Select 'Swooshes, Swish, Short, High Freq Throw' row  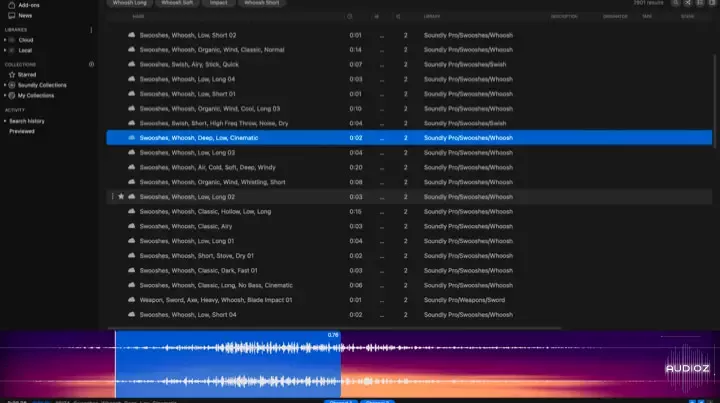click(x=409, y=123)
